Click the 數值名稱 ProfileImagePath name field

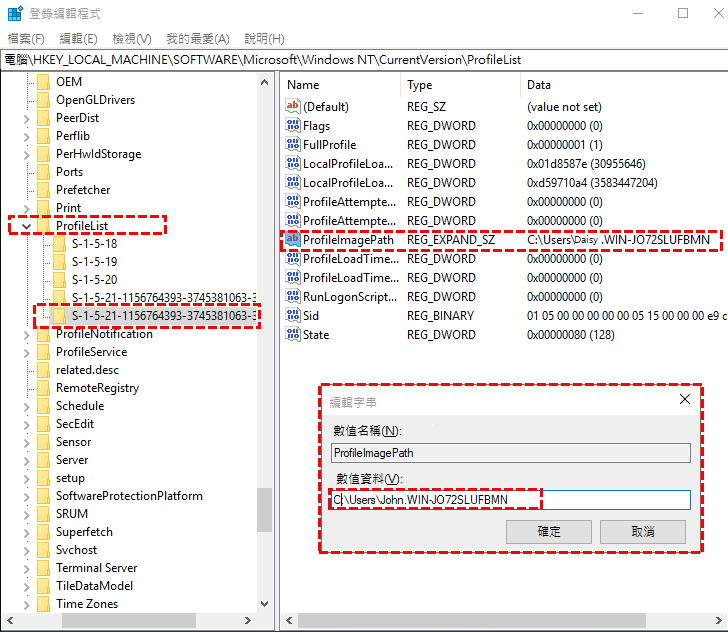click(x=511, y=453)
